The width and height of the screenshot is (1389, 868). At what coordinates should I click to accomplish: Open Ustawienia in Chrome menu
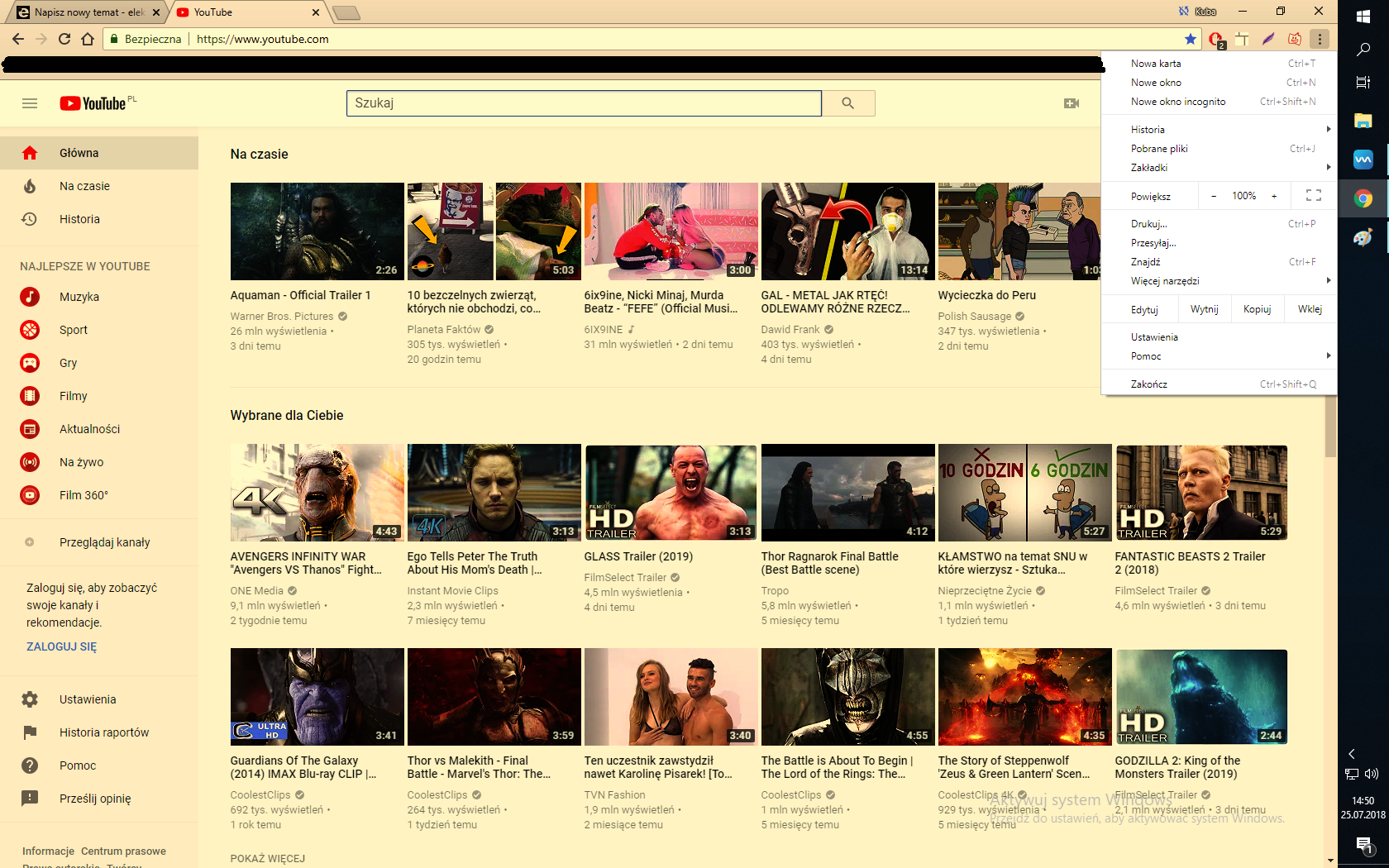[1220, 337]
